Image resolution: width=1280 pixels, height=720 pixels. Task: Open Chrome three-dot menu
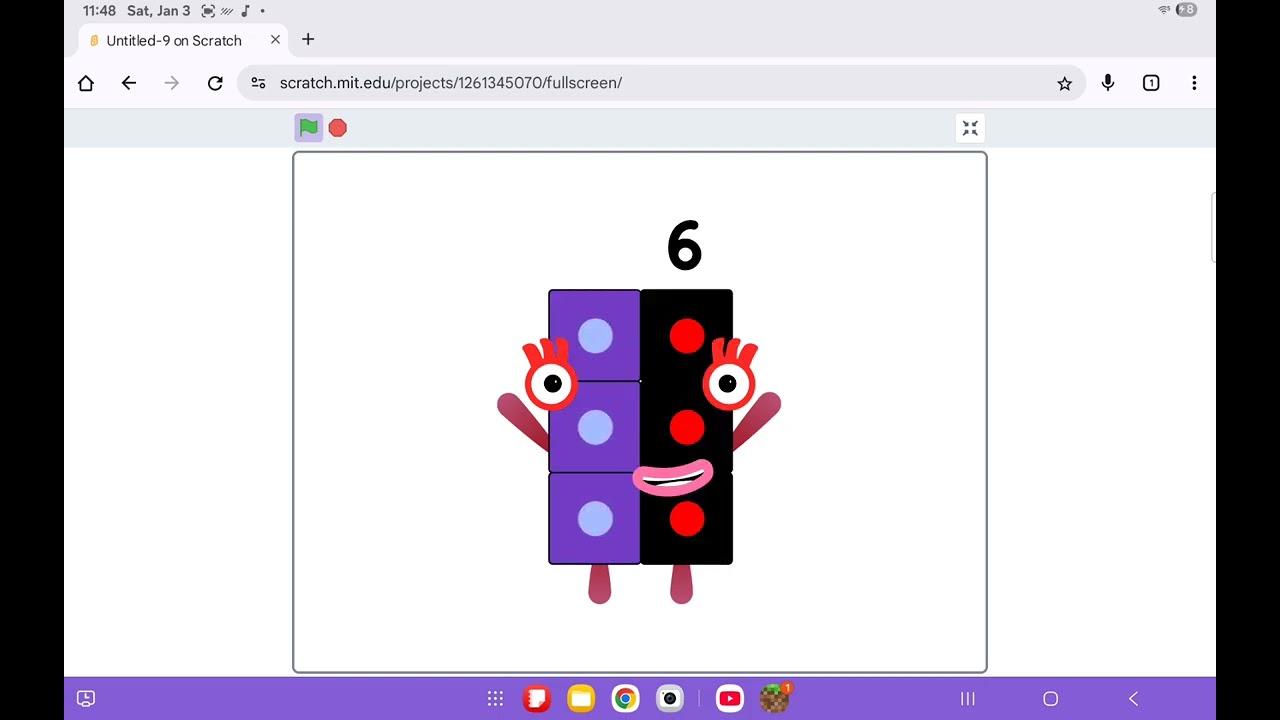1194,83
